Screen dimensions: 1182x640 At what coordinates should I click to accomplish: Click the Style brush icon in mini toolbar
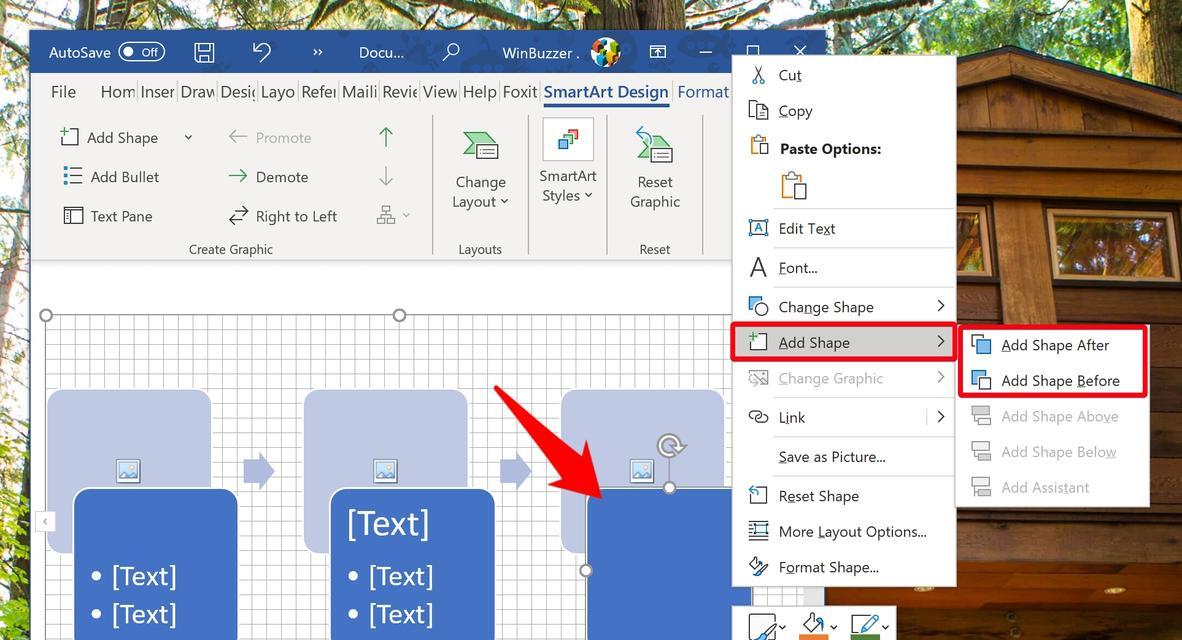(763, 626)
